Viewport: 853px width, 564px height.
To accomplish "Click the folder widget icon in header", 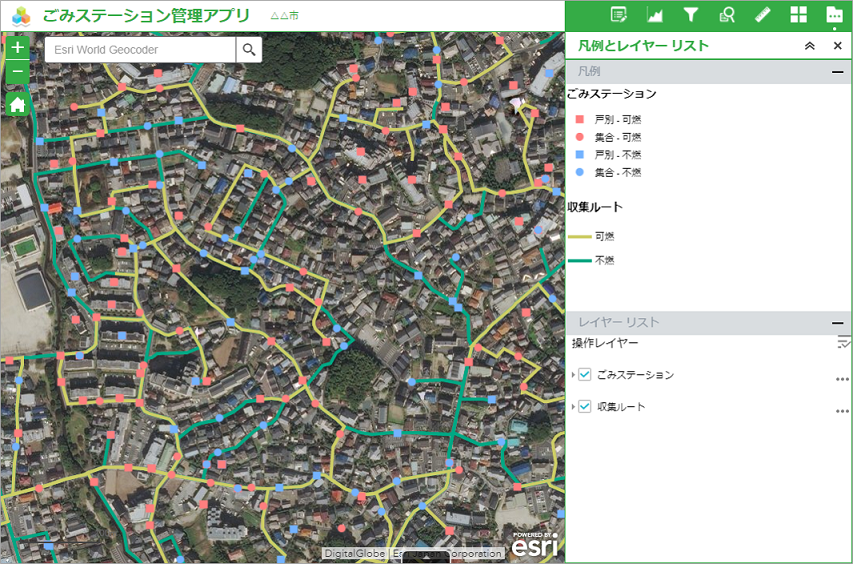I will (834, 15).
